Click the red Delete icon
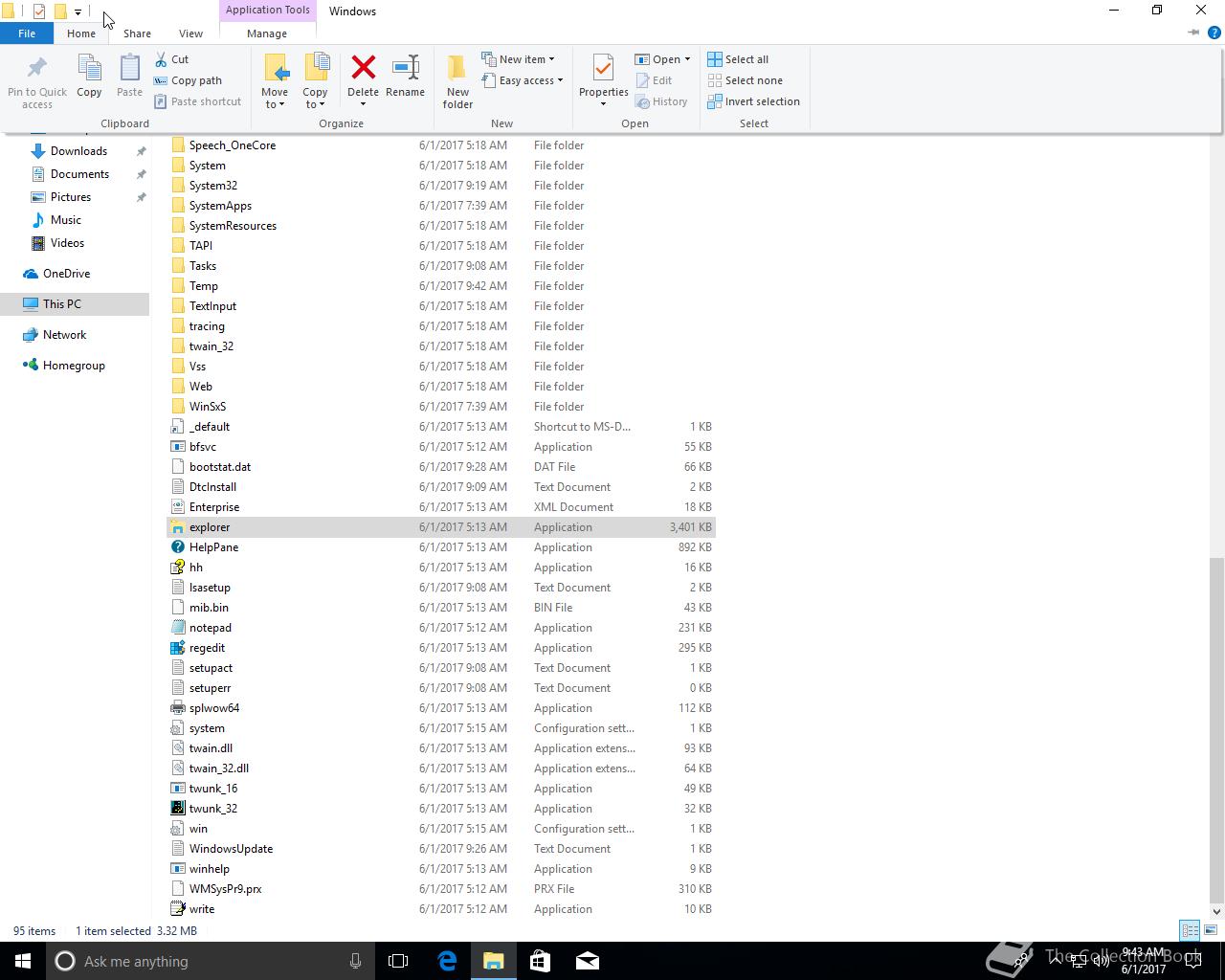Viewport: 1225px width, 980px height. [363, 68]
